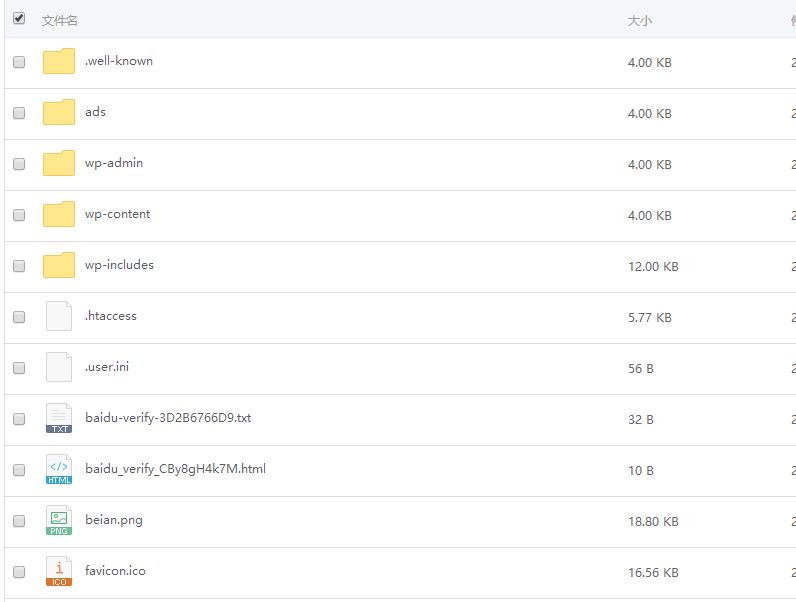Sort by the 文件名 column header
This screenshot has width=796, height=602.
coord(60,20)
